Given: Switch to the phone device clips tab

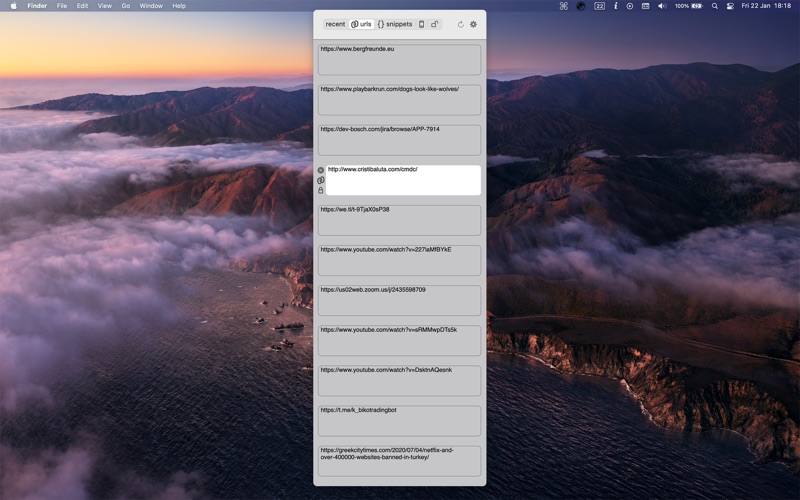Looking at the screenshot, I should coord(421,24).
